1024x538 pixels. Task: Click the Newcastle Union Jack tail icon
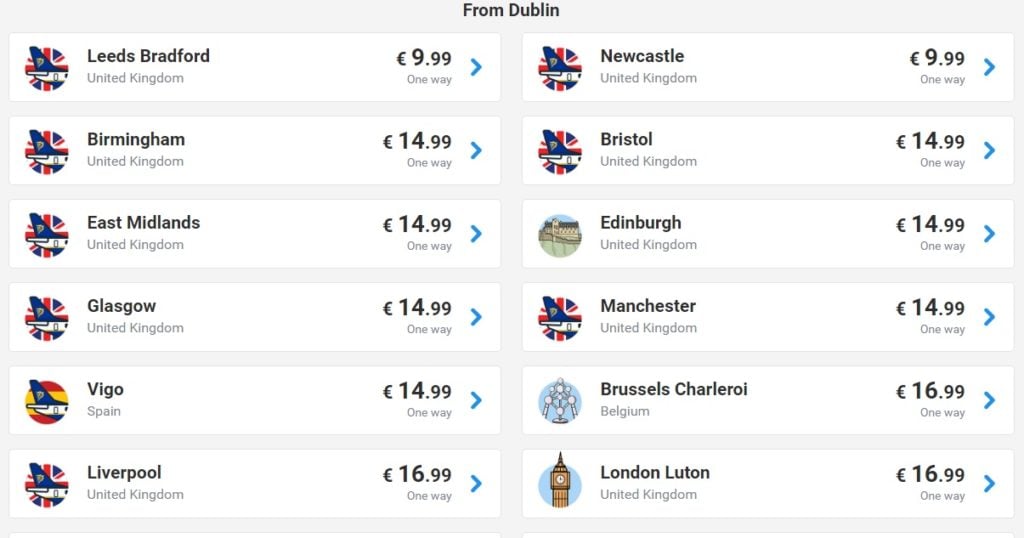pyautogui.click(x=560, y=68)
